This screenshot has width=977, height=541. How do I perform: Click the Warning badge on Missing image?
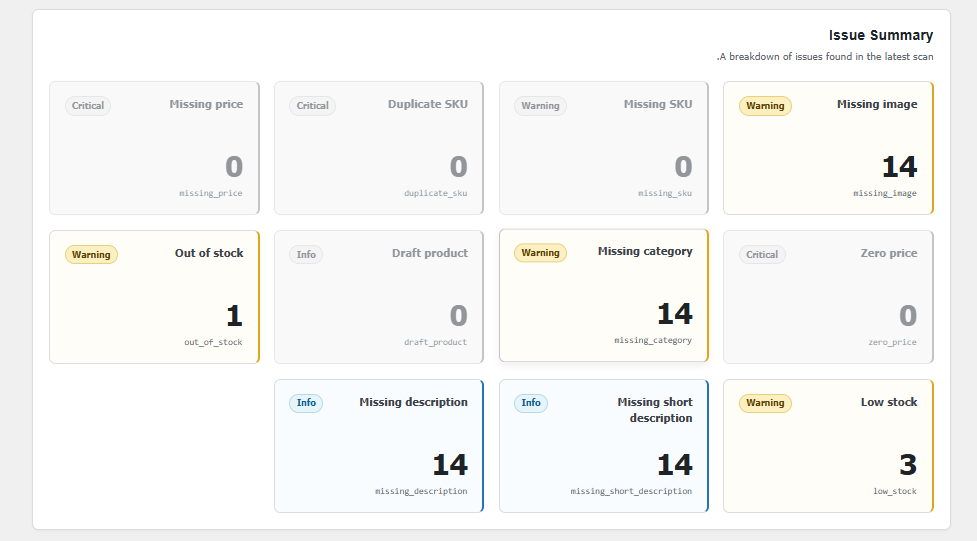click(765, 106)
